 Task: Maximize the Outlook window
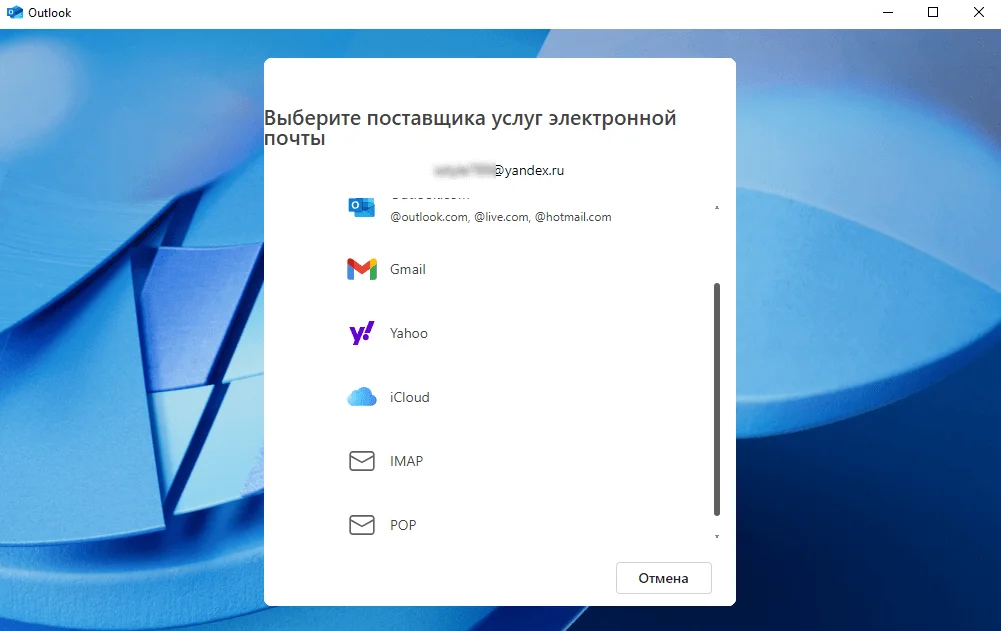[x=933, y=13]
